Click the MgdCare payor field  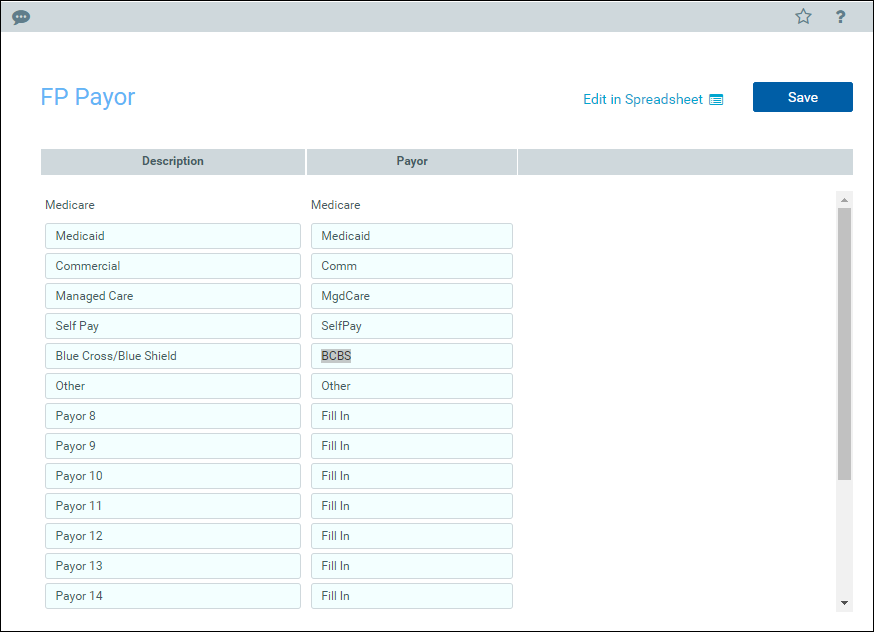pyautogui.click(x=412, y=296)
